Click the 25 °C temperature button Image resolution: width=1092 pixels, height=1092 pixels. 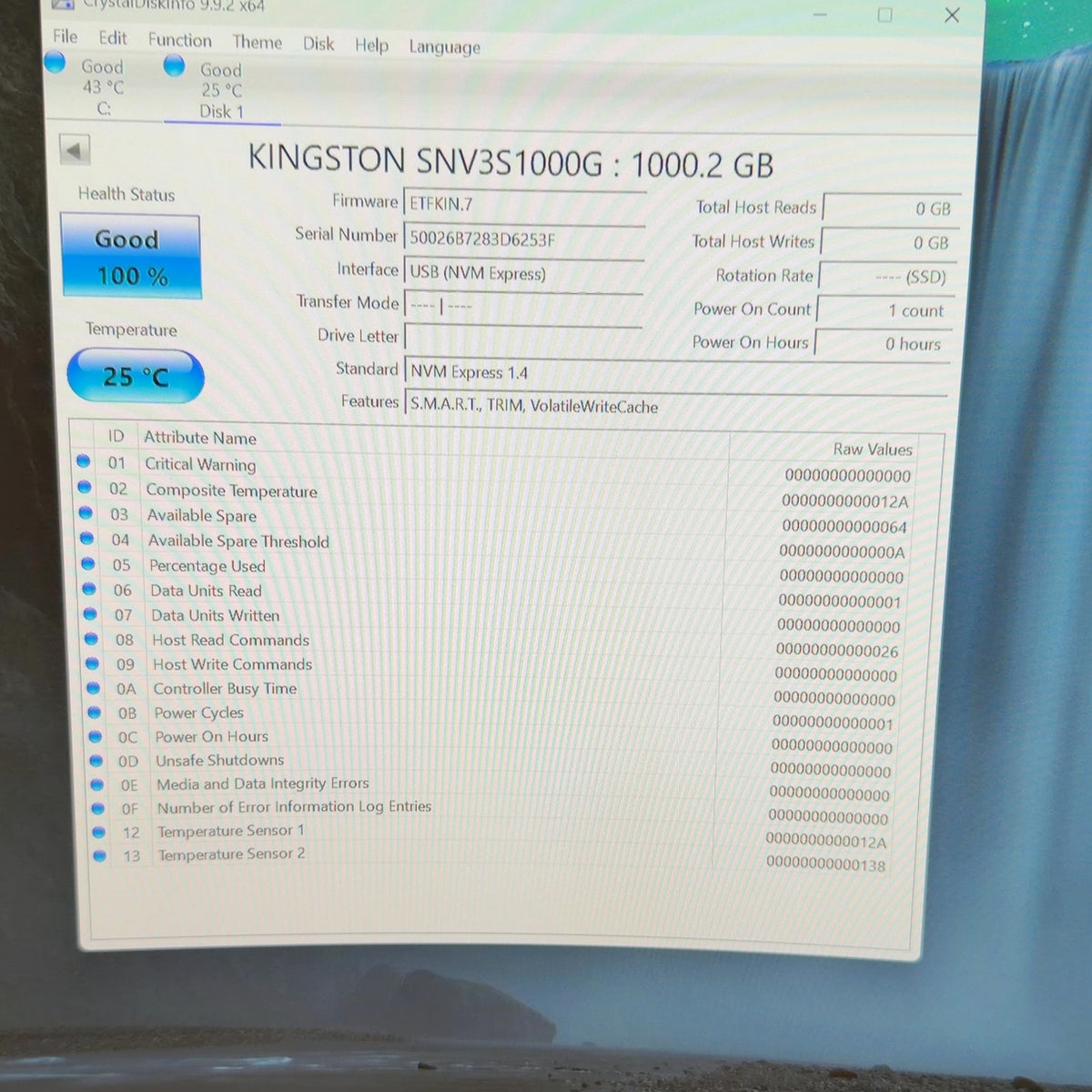pyautogui.click(x=135, y=376)
